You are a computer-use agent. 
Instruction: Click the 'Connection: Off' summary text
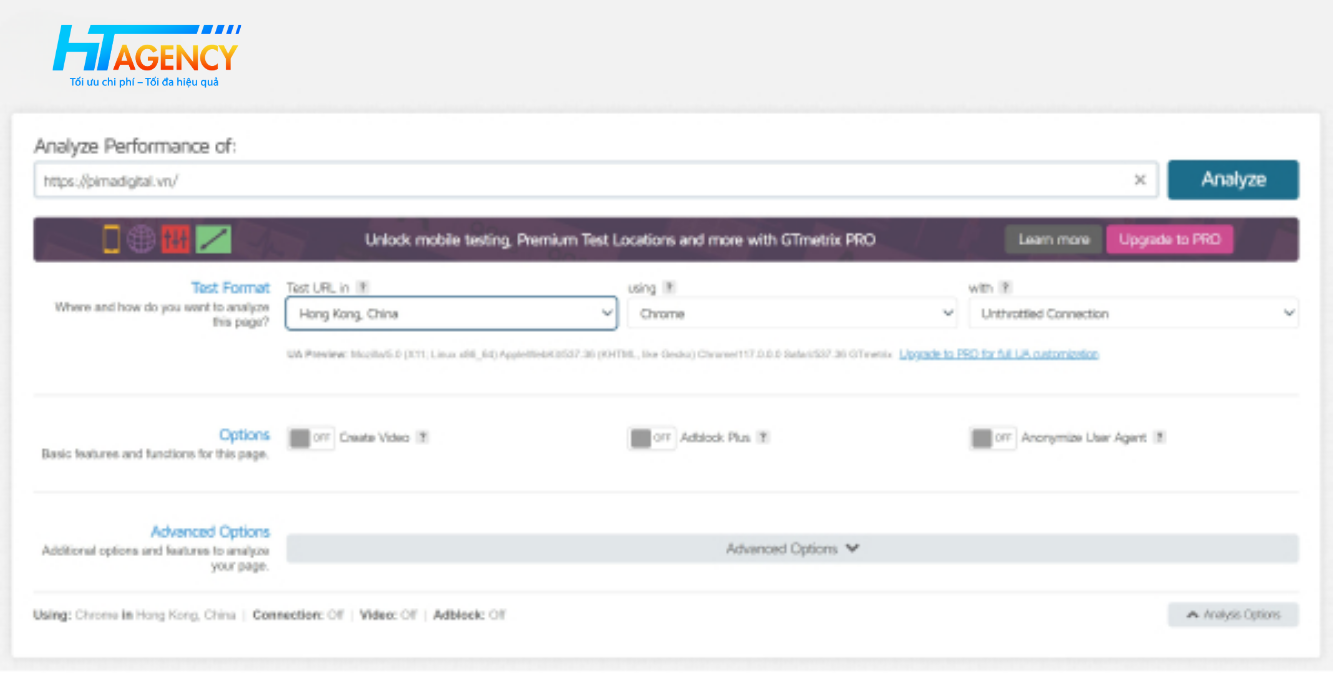pos(298,615)
